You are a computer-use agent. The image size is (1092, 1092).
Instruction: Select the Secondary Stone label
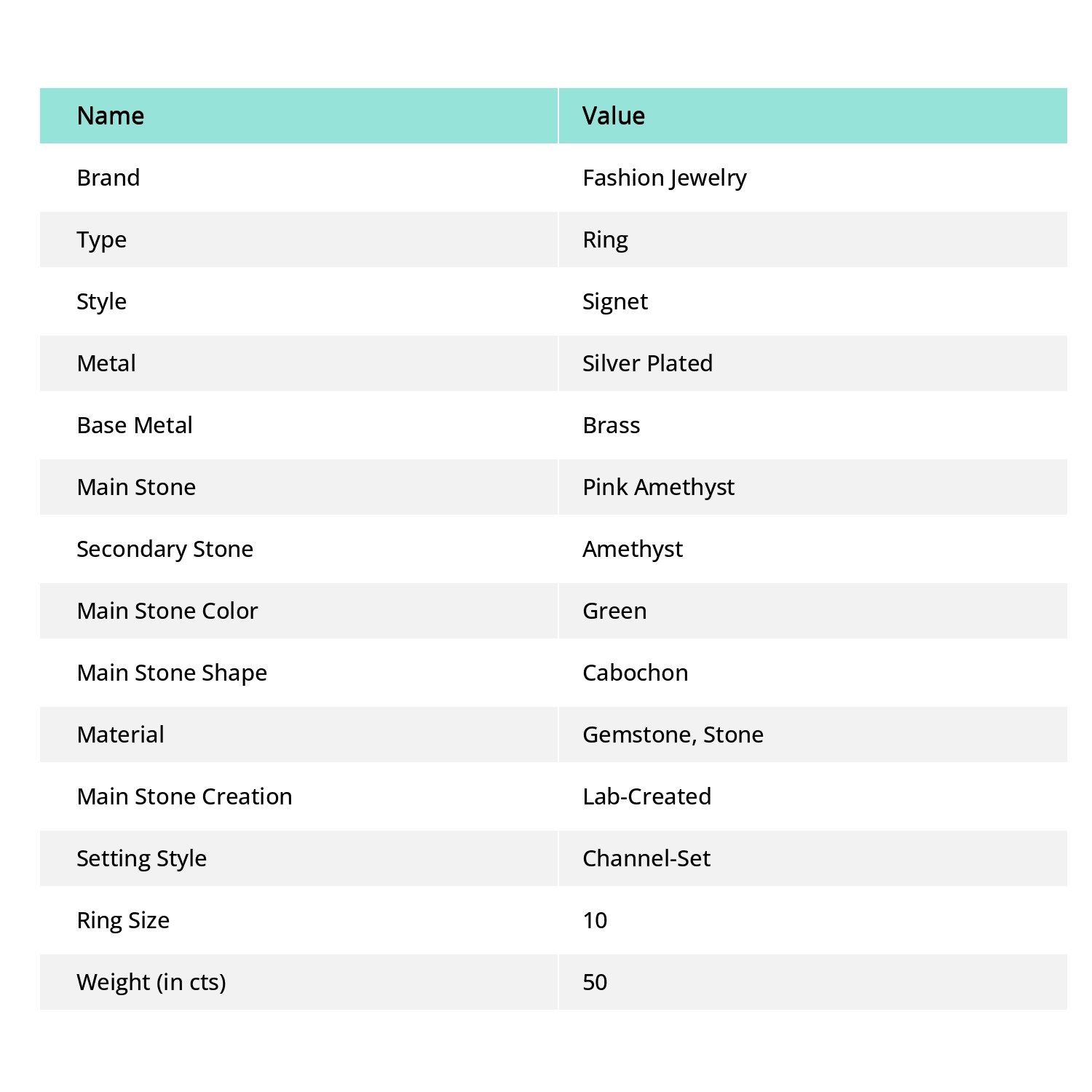click(x=165, y=549)
